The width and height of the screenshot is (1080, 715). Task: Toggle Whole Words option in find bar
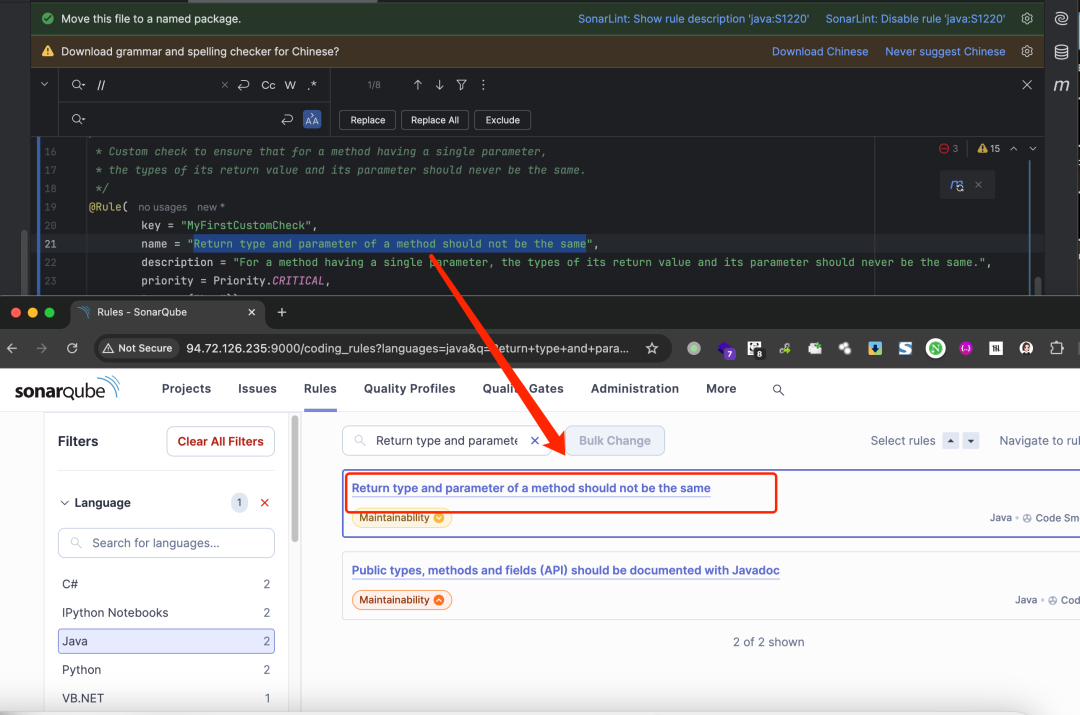click(290, 86)
